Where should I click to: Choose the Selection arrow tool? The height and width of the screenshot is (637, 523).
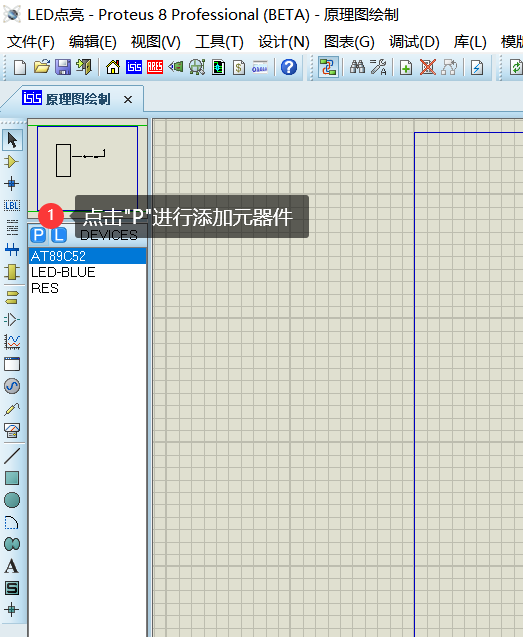pos(12,140)
